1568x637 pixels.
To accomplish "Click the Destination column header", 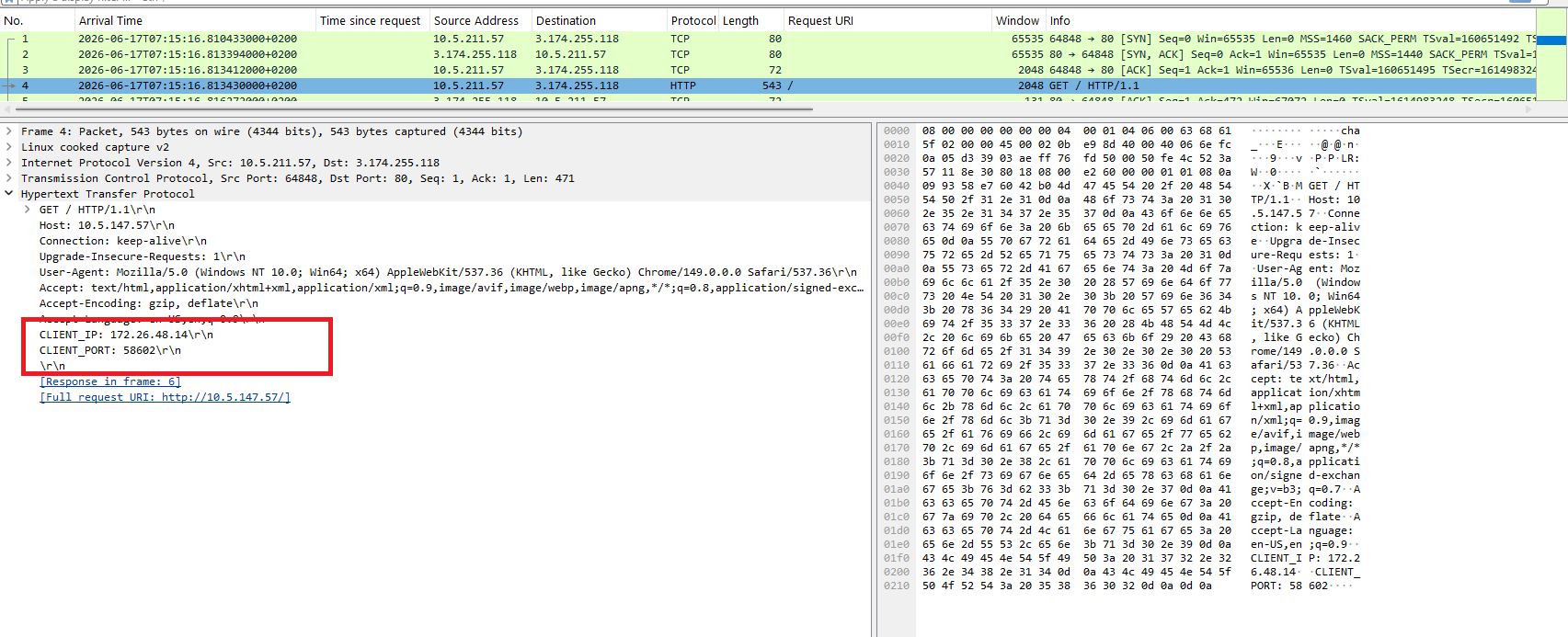I will pyautogui.click(x=566, y=20).
